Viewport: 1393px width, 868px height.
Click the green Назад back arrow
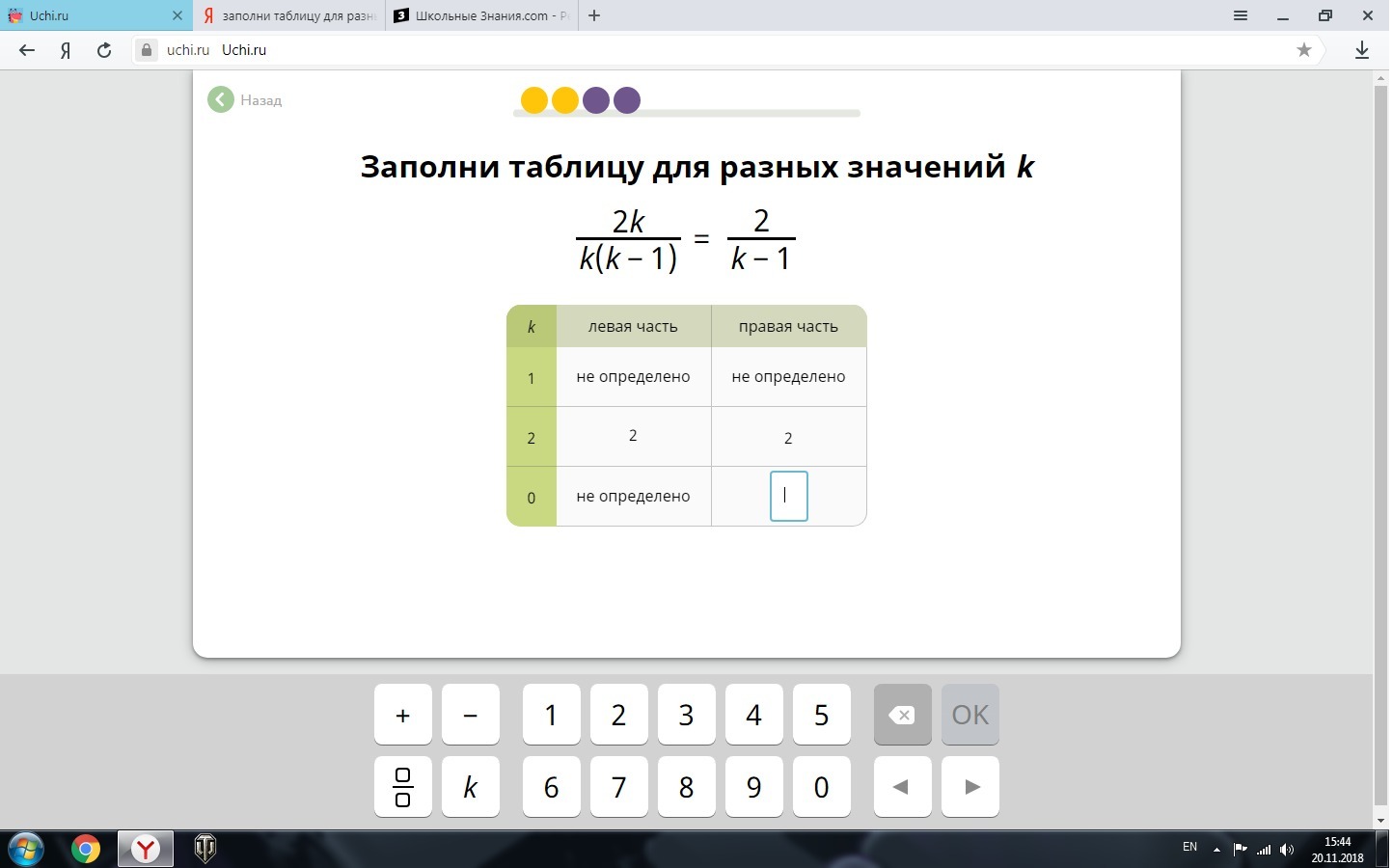pyautogui.click(x=221, y=99)
